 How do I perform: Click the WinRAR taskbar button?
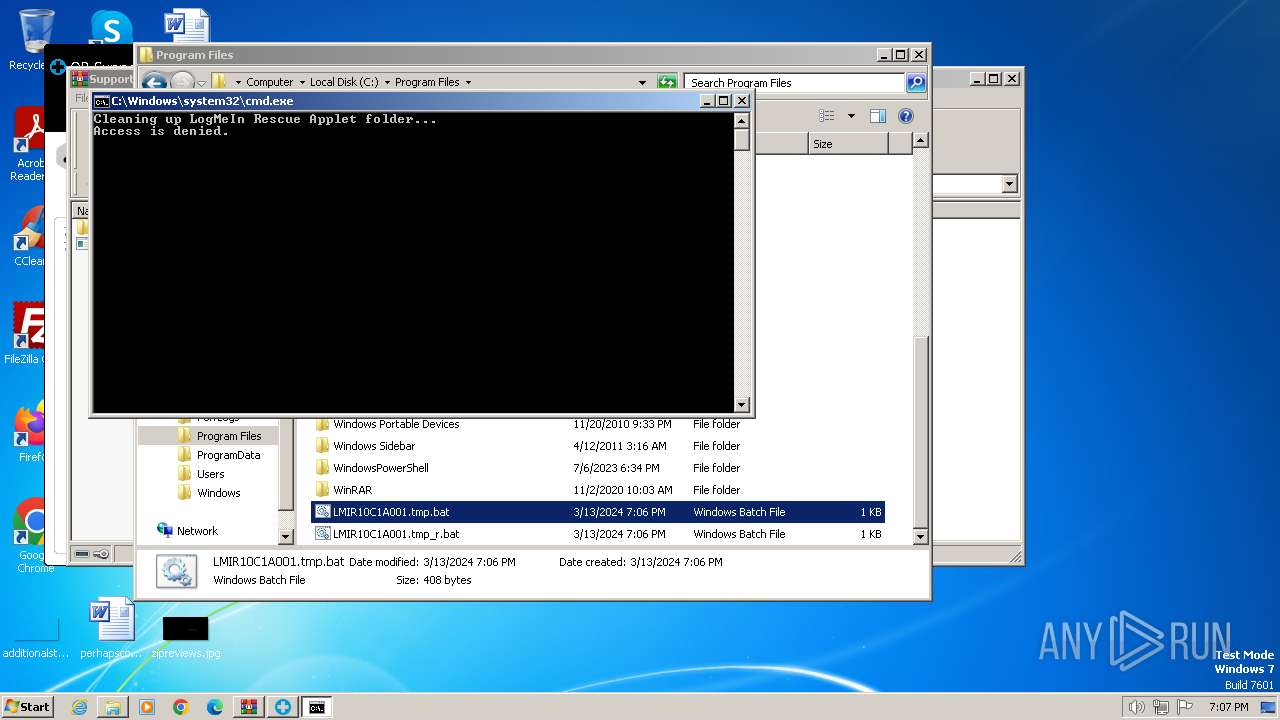(249, 707)
